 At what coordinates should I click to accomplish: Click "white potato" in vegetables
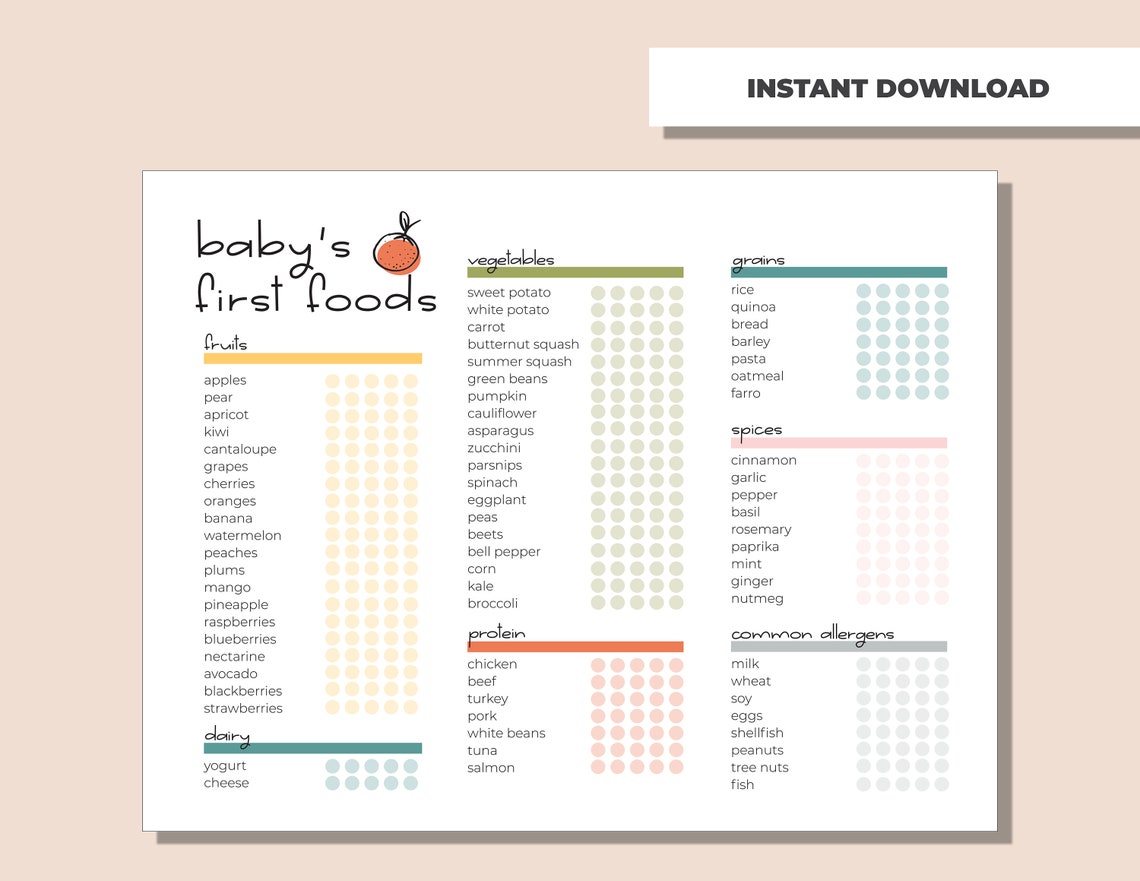click(508, 310)
